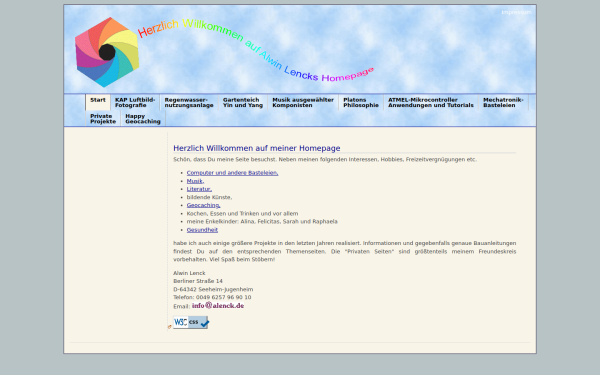Click the info@alenck.de email image
Viewport: 600px width, 375px height.
coord(218,305)
